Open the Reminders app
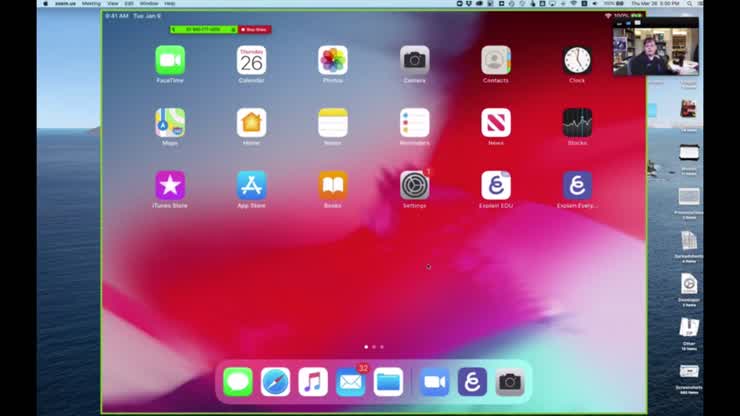This screenshot has height=416, width=740. click(x=414, y=123)
